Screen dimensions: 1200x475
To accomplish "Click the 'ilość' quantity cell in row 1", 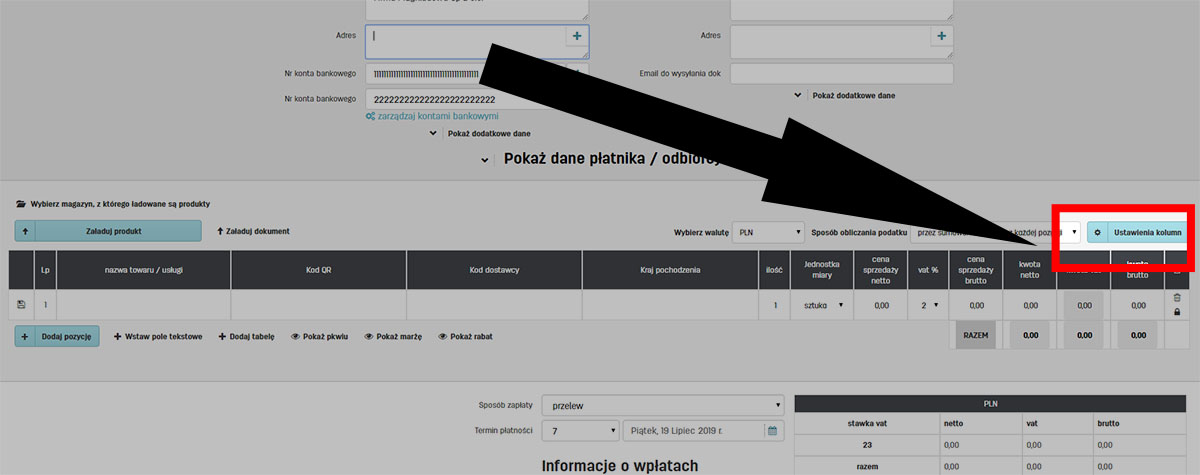I will coord(774,305).
